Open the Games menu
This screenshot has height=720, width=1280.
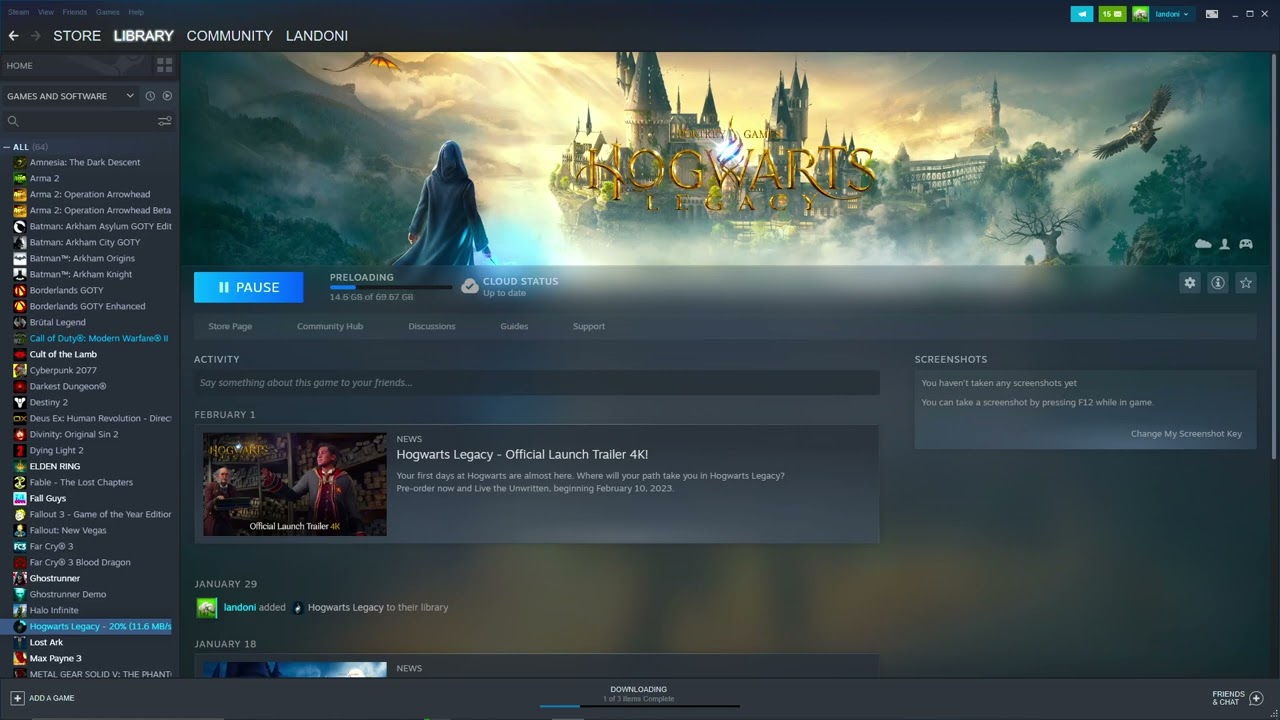[107, 12]
